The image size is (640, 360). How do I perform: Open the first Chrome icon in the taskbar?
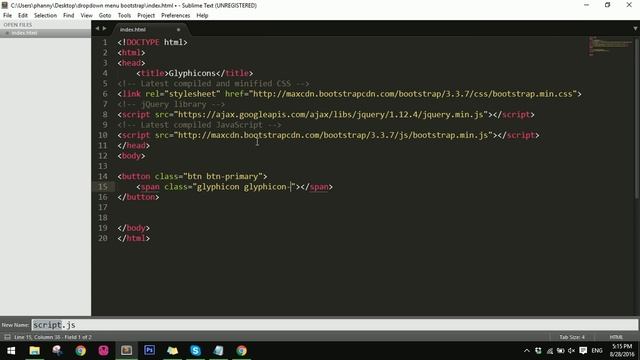[80, 351]
